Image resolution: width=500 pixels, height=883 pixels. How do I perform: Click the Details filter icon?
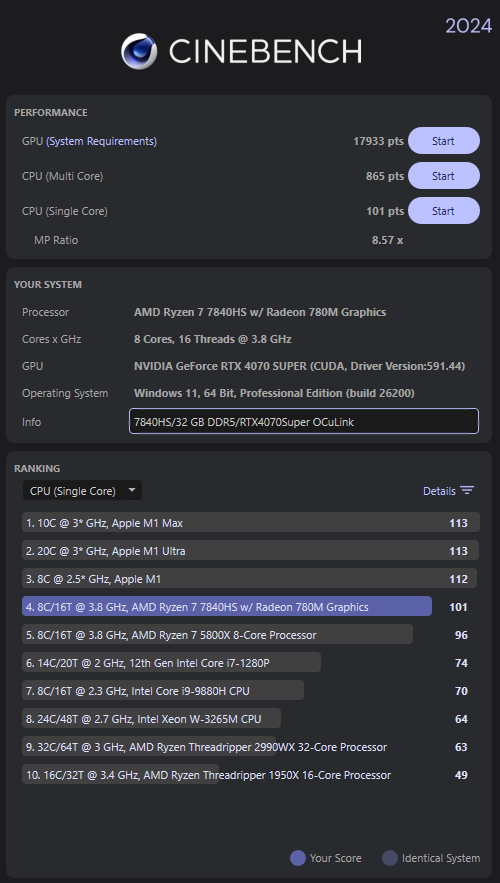coord(467,490)
